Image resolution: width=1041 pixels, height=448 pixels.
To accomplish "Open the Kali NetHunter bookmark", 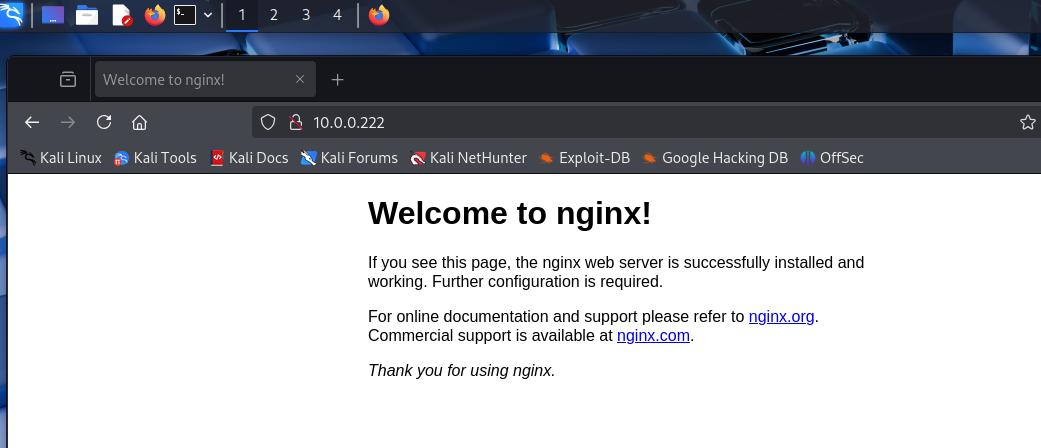I will tap(469, 158).
